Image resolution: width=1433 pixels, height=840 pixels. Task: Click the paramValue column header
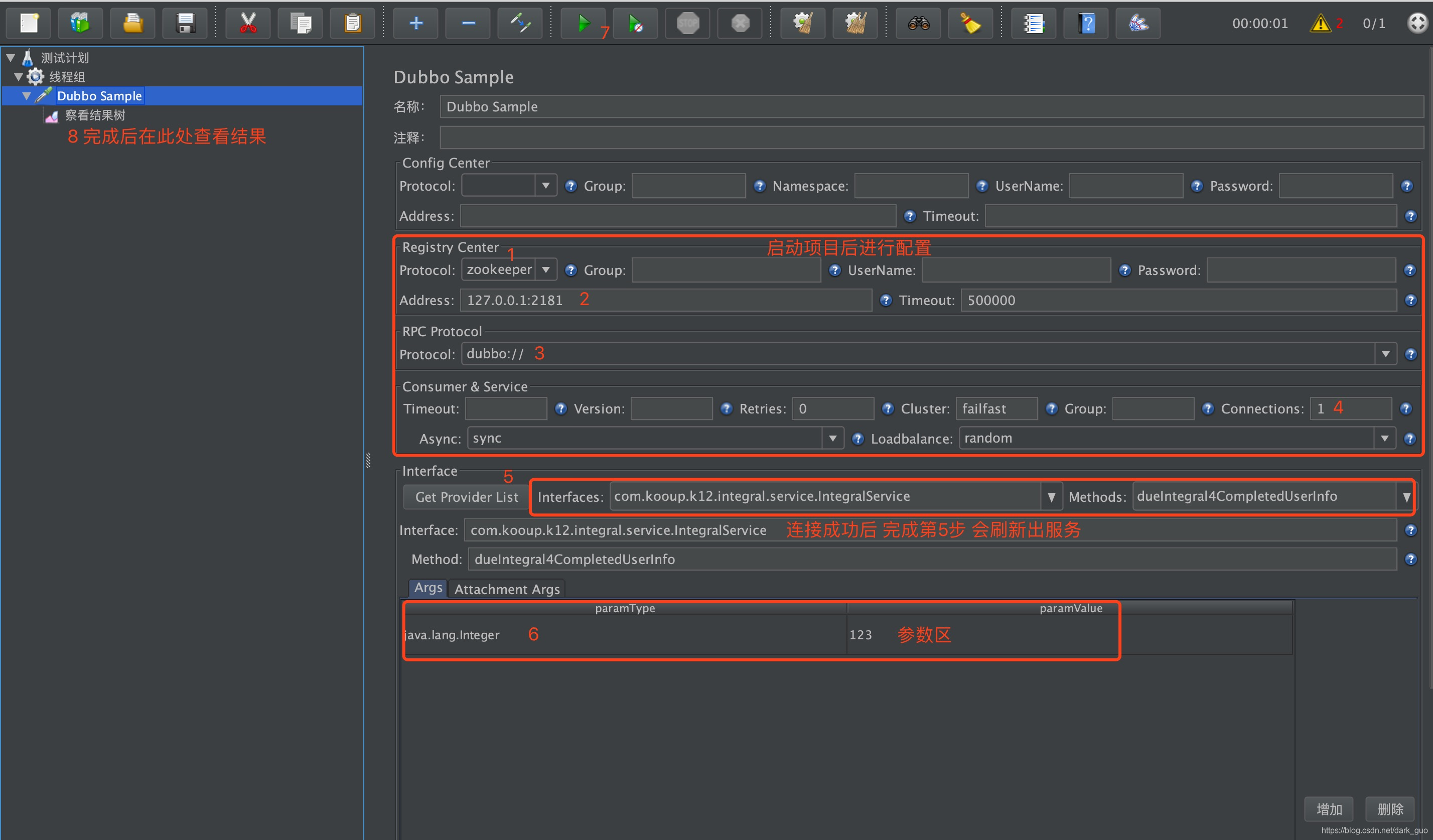pyautogui.click(x=1070, y=608)
